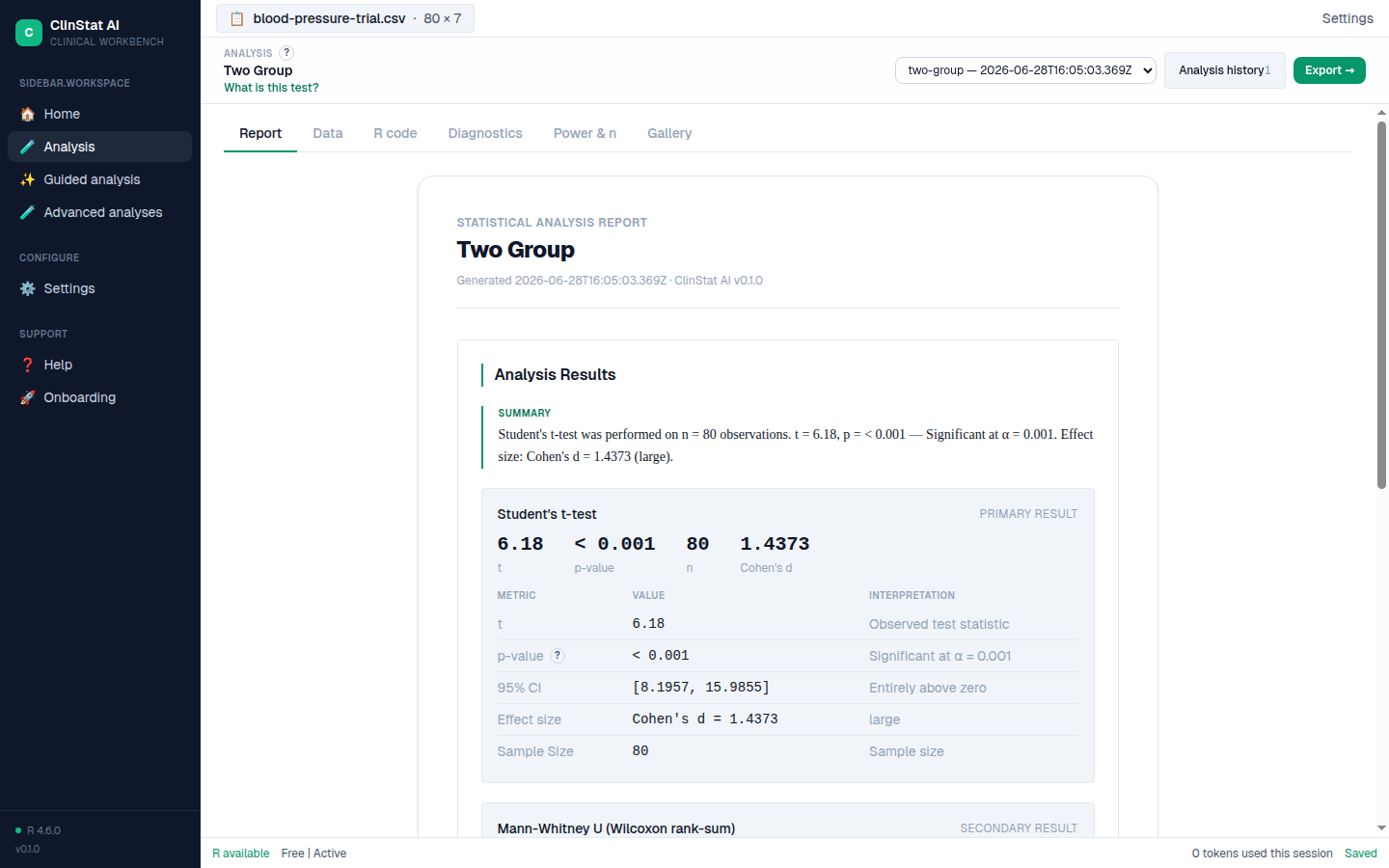Click the green R status dot

18,830
